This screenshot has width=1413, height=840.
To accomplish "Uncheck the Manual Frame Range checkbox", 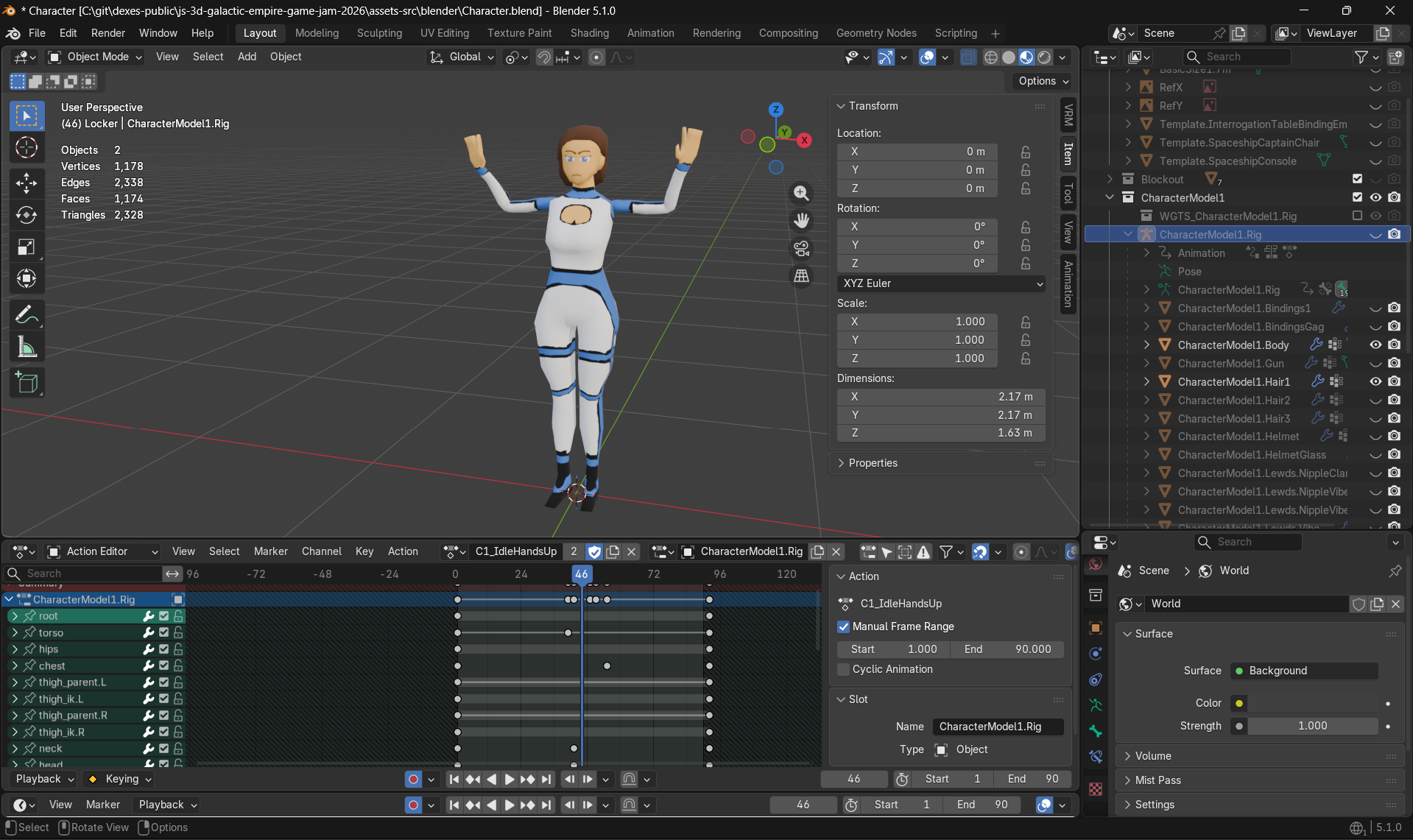I will coord(844,627).
